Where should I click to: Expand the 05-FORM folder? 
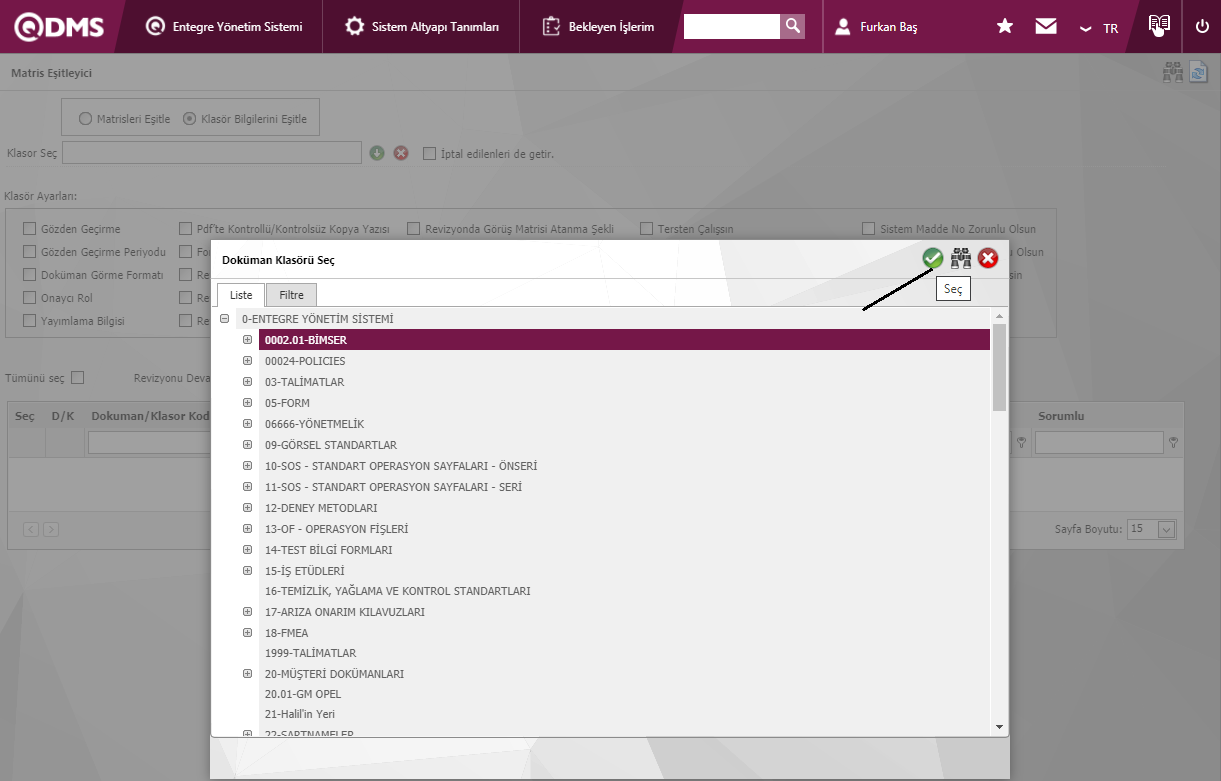tap(247, 403)
